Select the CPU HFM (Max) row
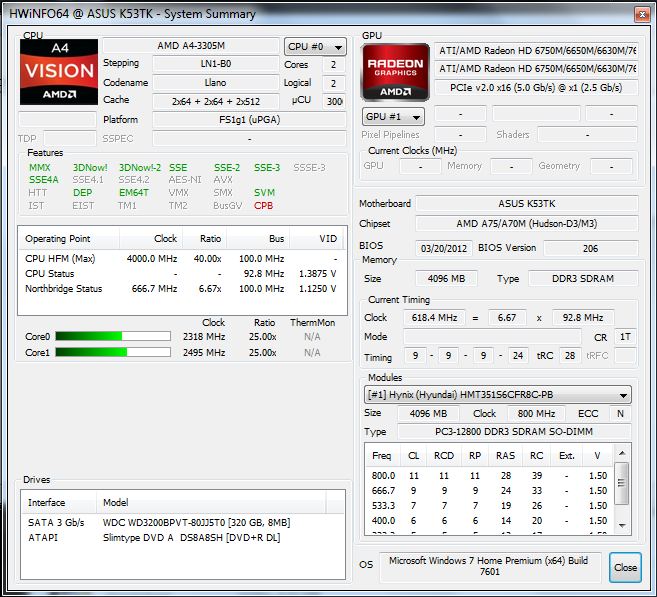The height and width of the screenshot is (597, 657). click(x=182, y=258)
